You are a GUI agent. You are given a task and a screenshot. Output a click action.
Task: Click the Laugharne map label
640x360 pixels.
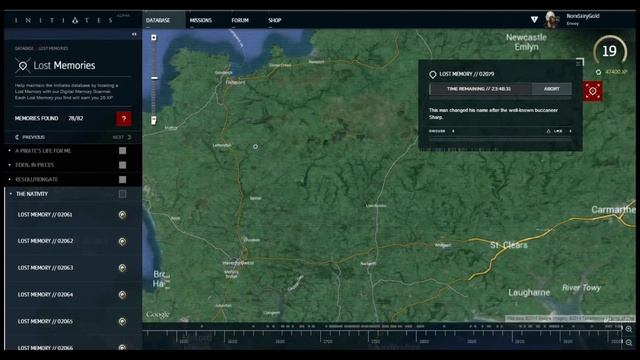(x=529, y=293)
